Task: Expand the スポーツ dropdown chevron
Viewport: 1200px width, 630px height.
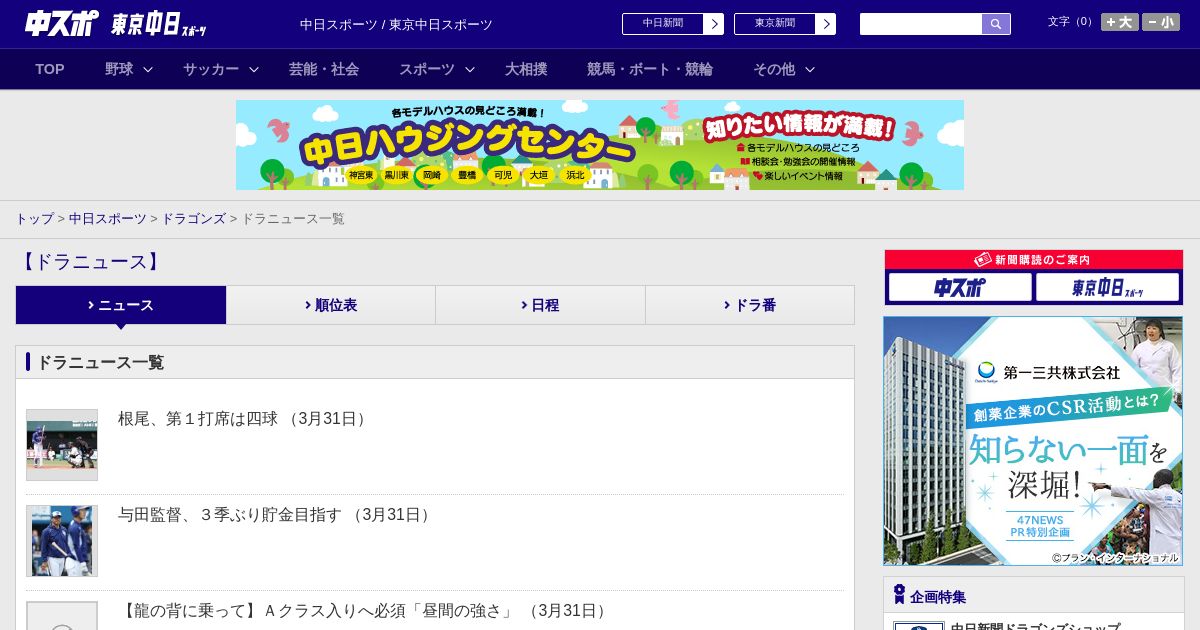Action: tap(470, 69)
